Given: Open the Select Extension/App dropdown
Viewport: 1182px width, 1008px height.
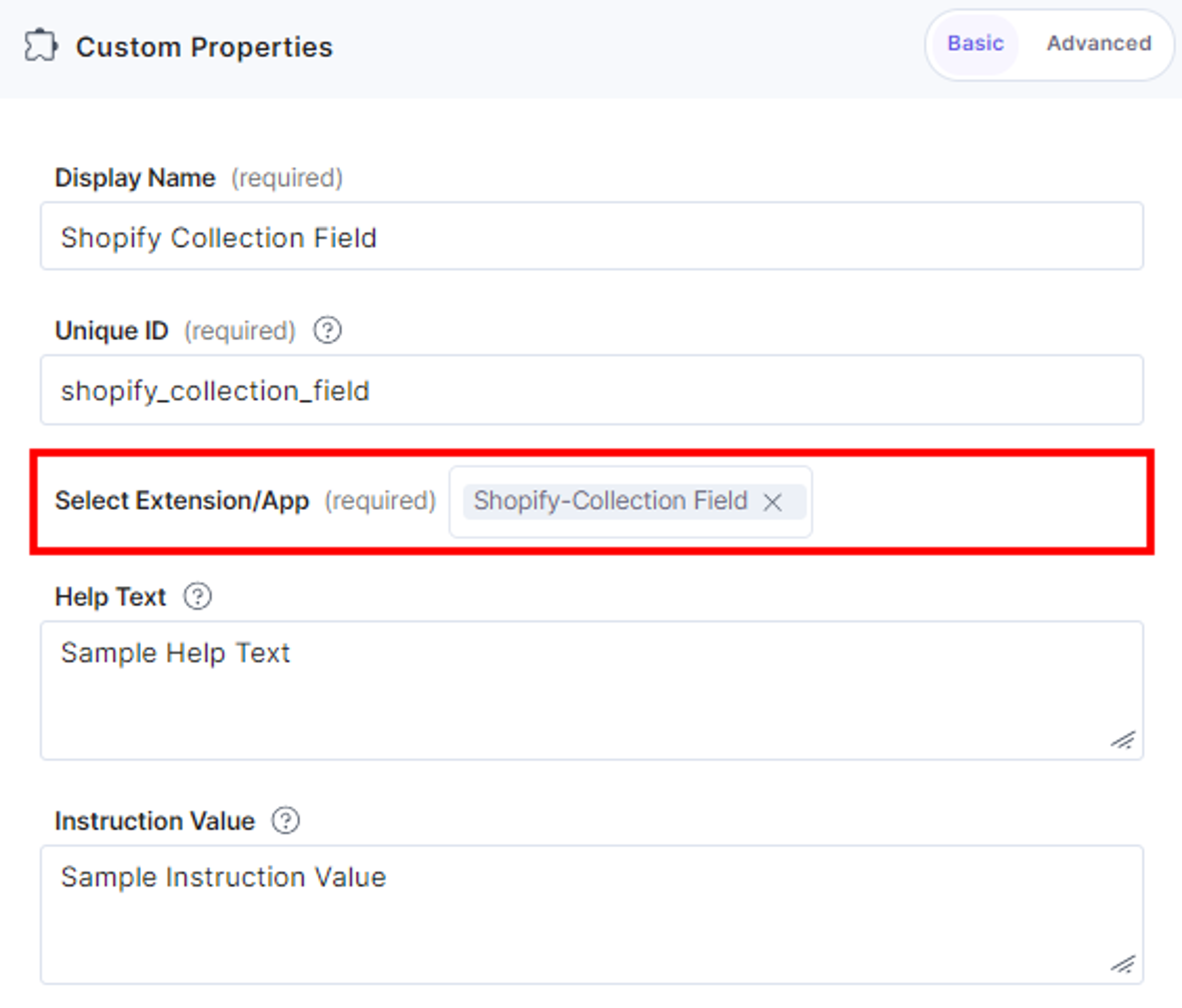Looking at the screenshot, I should tap(630, 502).
